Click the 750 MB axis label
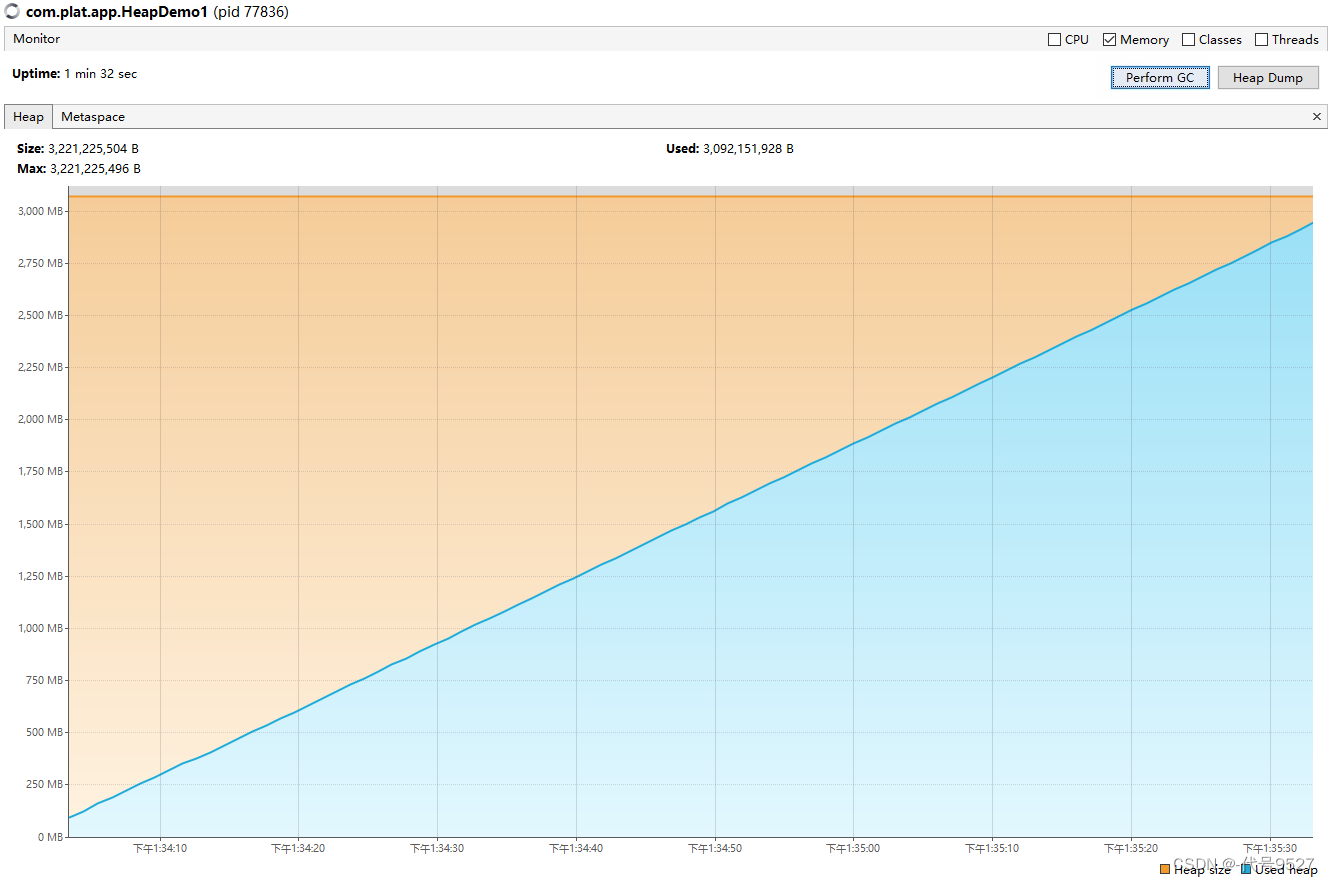1330x882 pixels. [46, 680]
